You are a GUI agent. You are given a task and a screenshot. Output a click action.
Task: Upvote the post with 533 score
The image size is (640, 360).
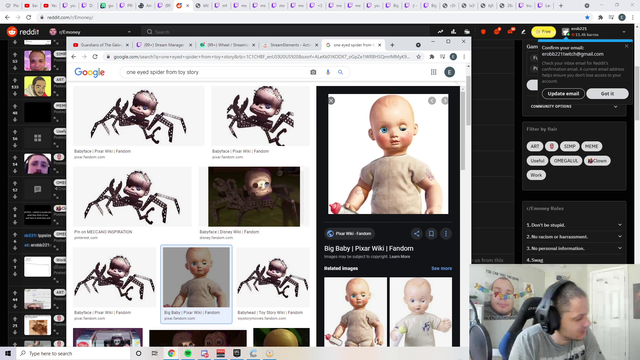coord(15,80)
